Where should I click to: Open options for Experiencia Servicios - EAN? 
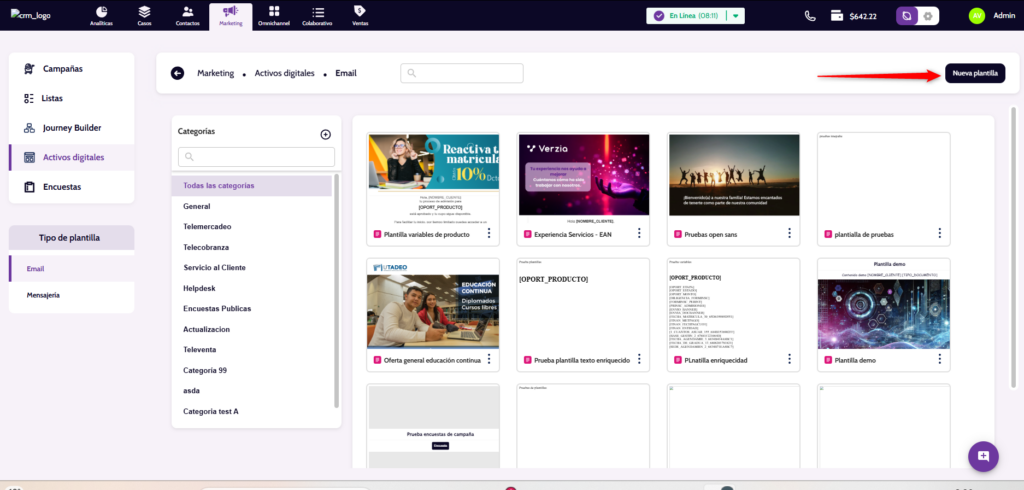tap(639, 233)
